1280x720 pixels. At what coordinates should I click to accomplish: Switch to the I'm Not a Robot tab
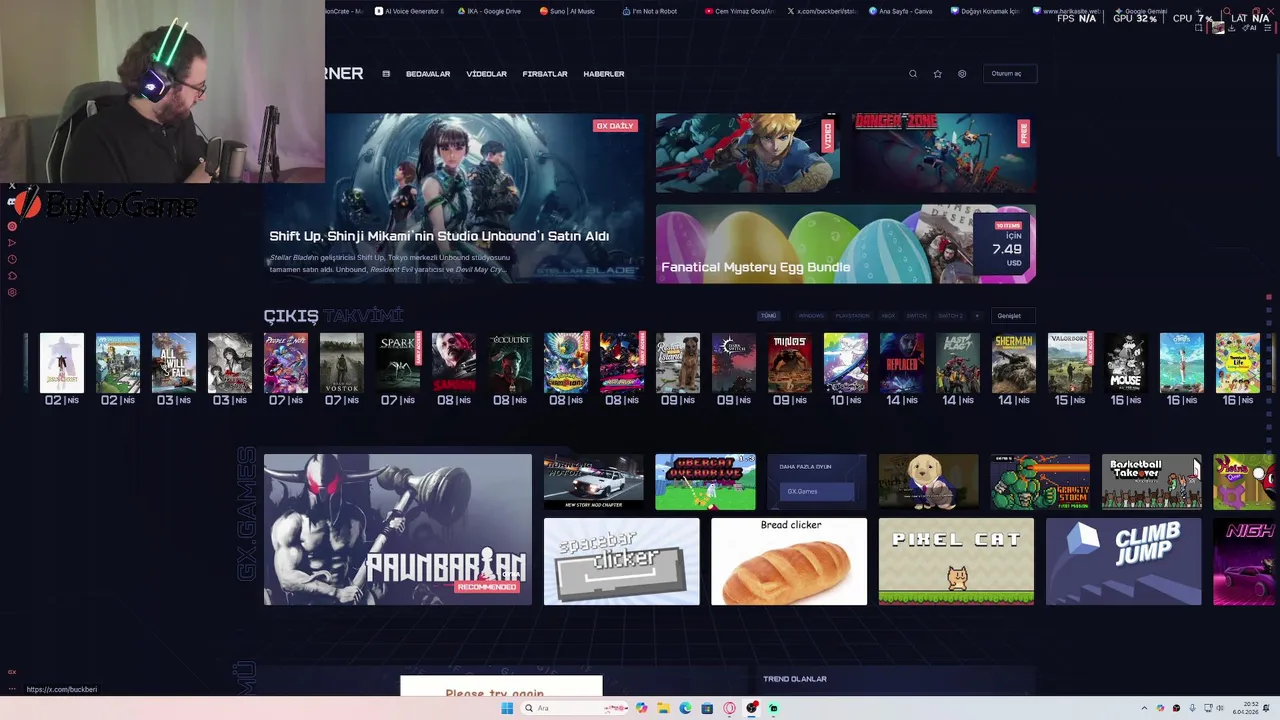[651, 11]
